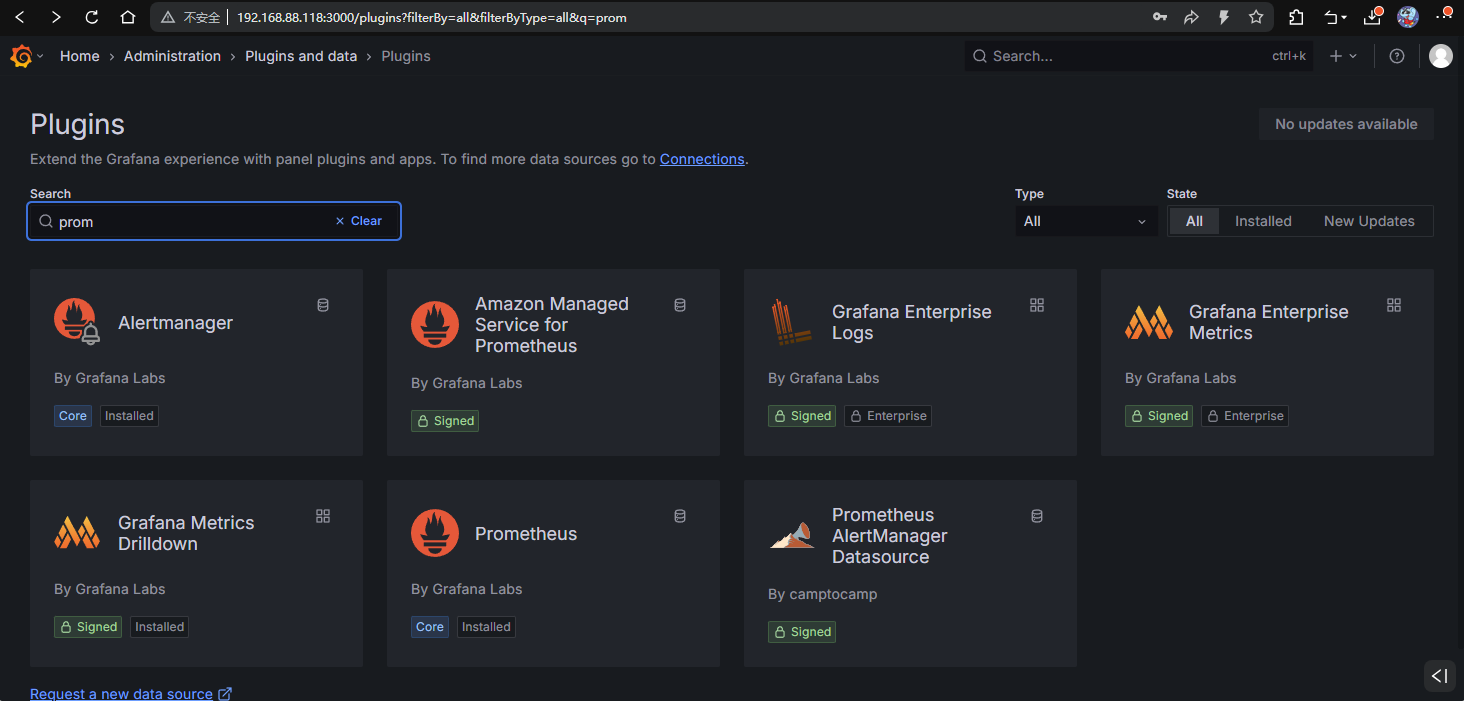The image size is (1464, 701).
Task: Focus the plugin search field containing prom
Action: click(x=214, y=221)
